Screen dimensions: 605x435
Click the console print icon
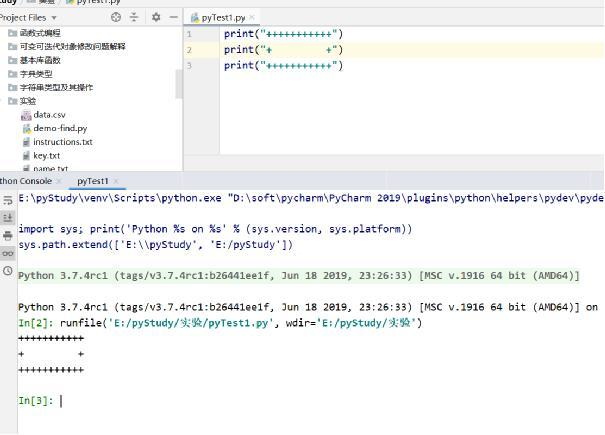coord(8,235)
